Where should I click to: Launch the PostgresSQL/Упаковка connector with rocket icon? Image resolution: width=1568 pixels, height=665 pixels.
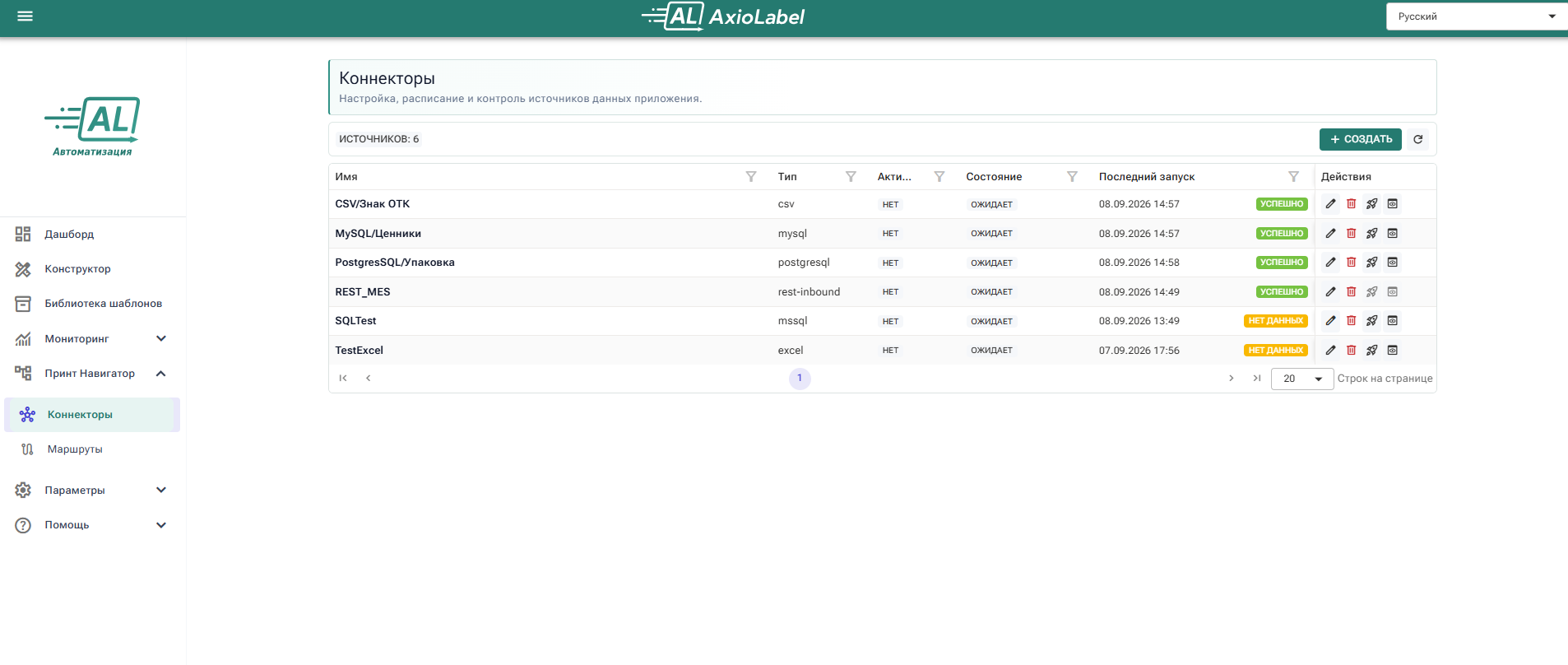click(1371, 263)
